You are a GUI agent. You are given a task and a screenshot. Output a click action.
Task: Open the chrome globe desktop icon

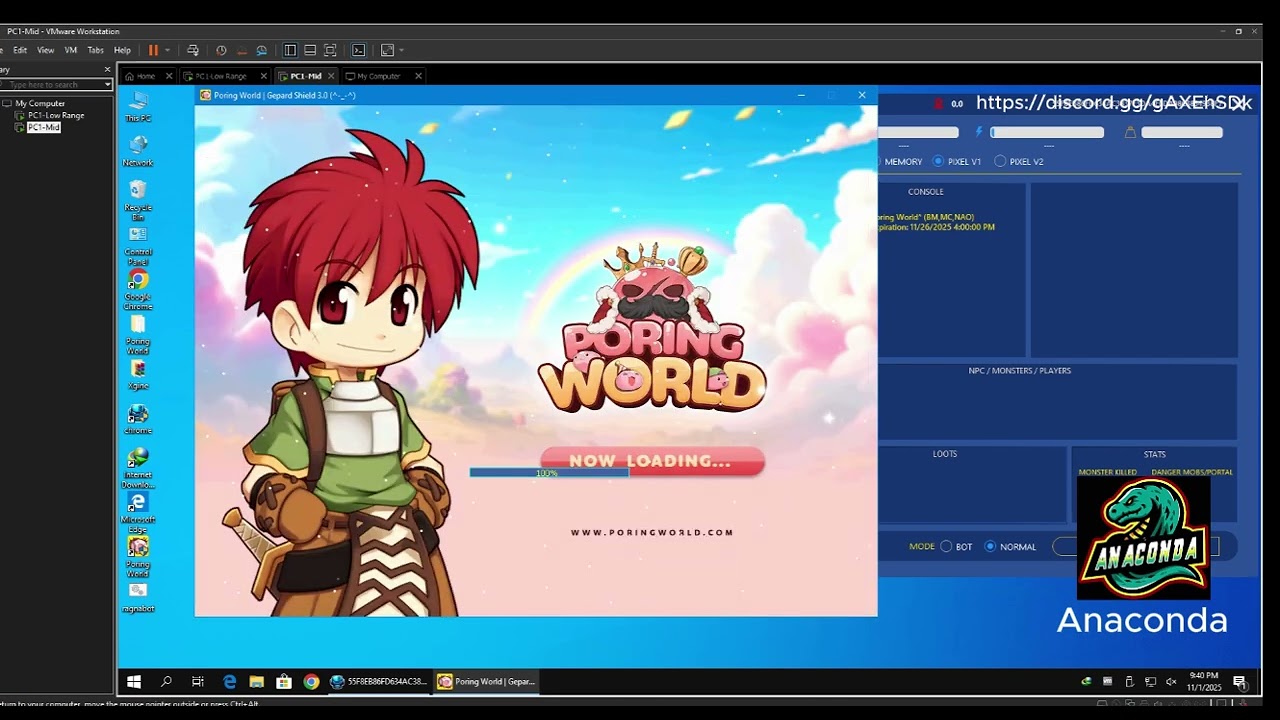click(138, 419)
